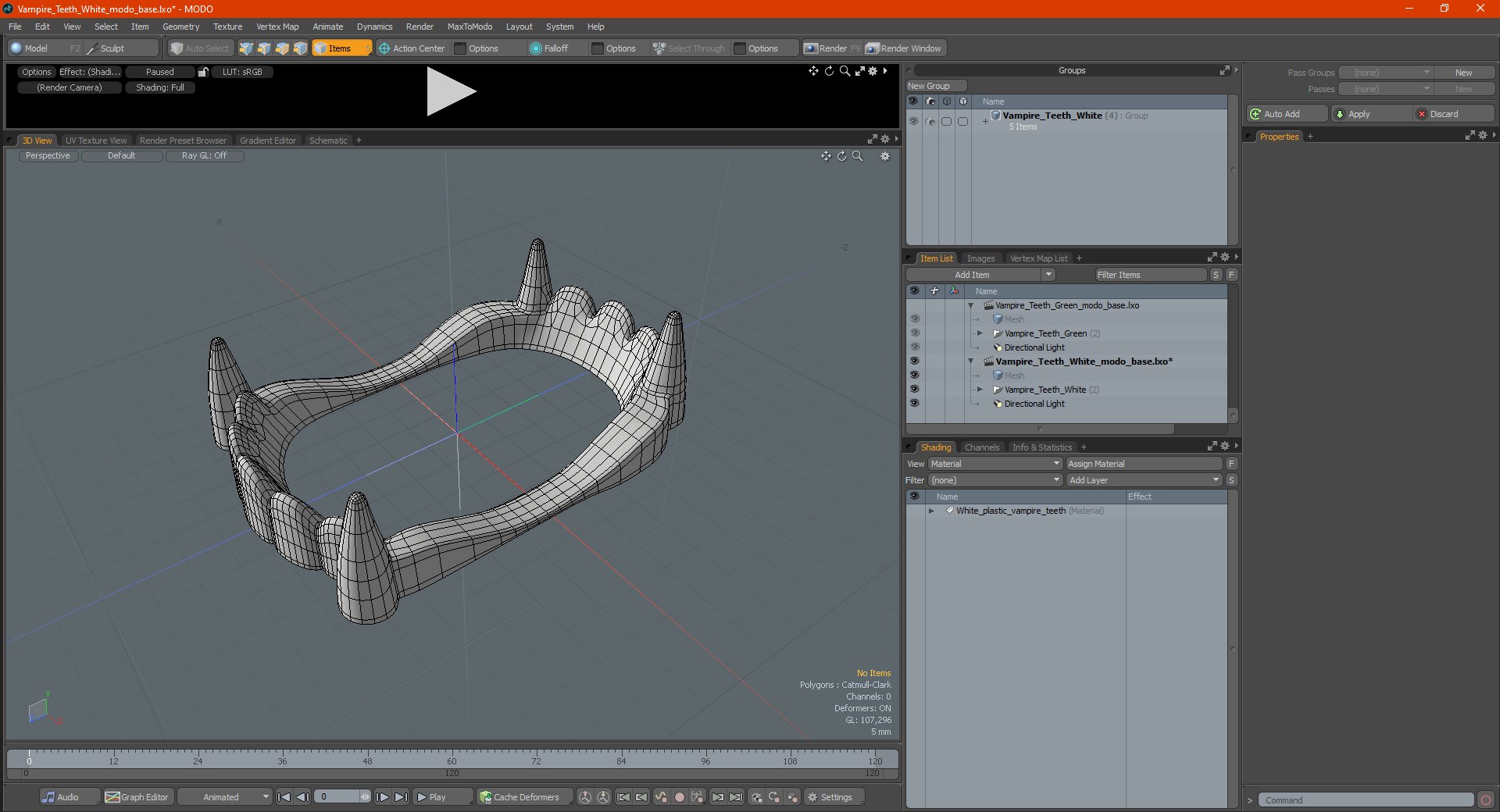Screen dimensions: 1500x812
Task: Expand the Vampire_Teeth_Green folder
Action: click(980, 333)
